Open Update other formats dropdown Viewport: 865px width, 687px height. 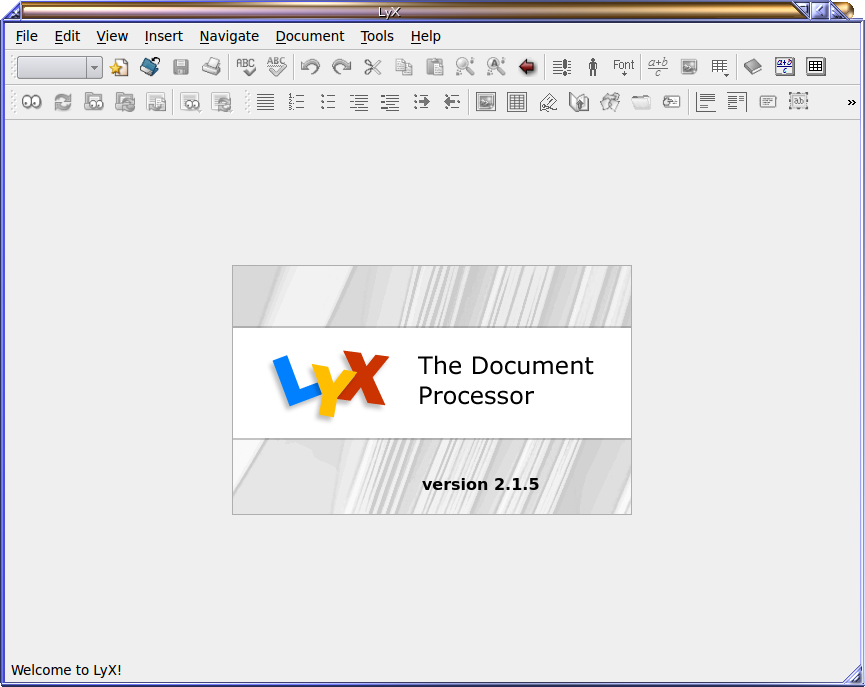[222, 102]
